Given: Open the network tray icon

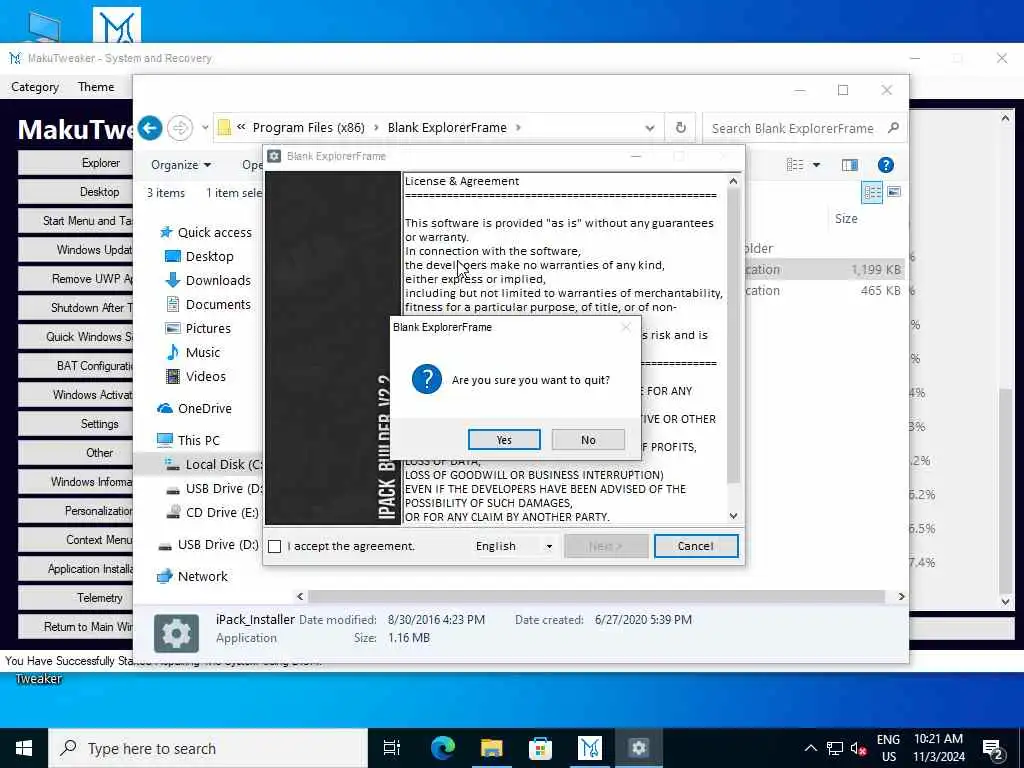Looking at the screenshot, I should coord(835,748).
